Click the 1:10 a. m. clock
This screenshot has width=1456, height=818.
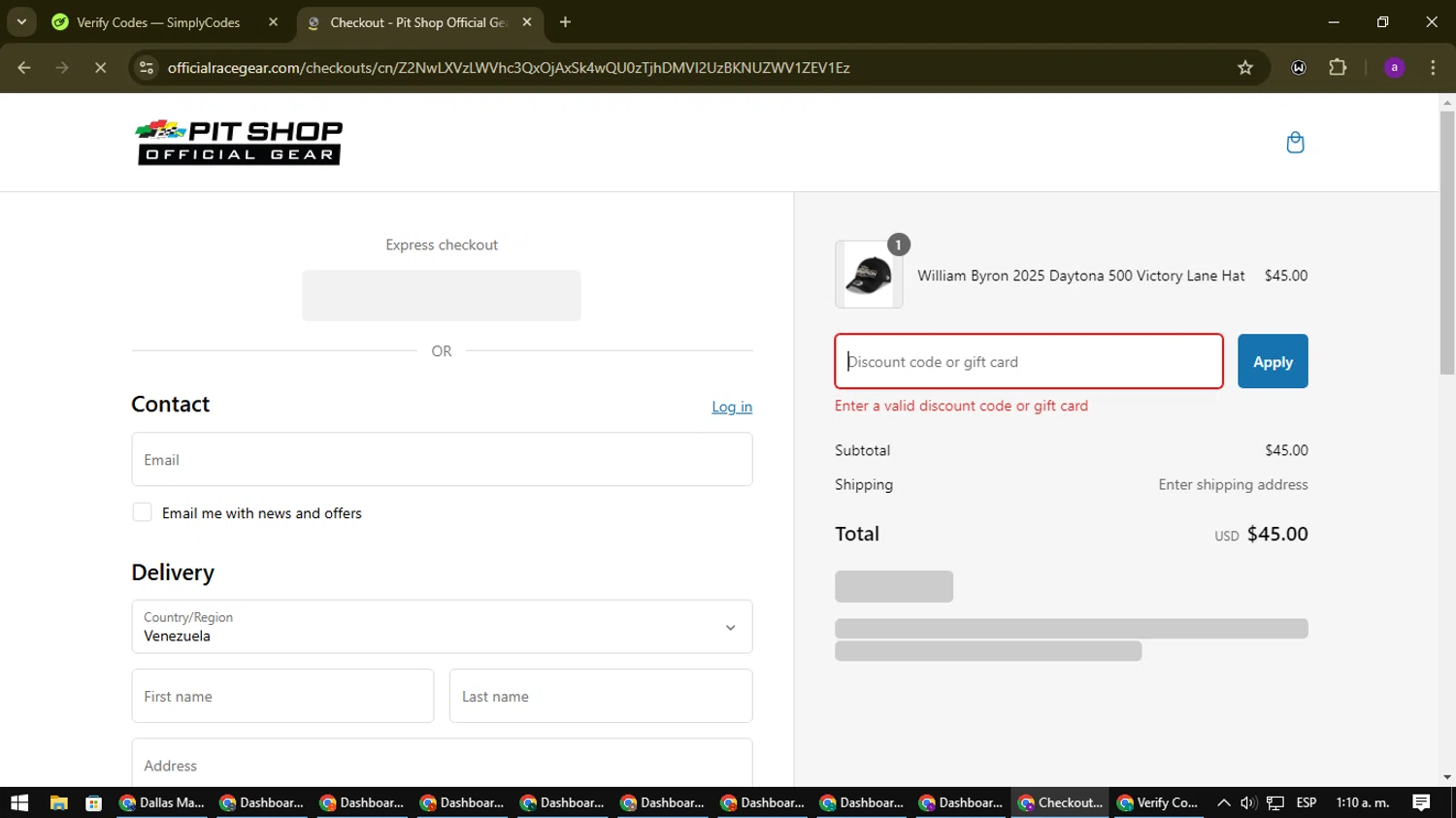tap(1363, 802)
